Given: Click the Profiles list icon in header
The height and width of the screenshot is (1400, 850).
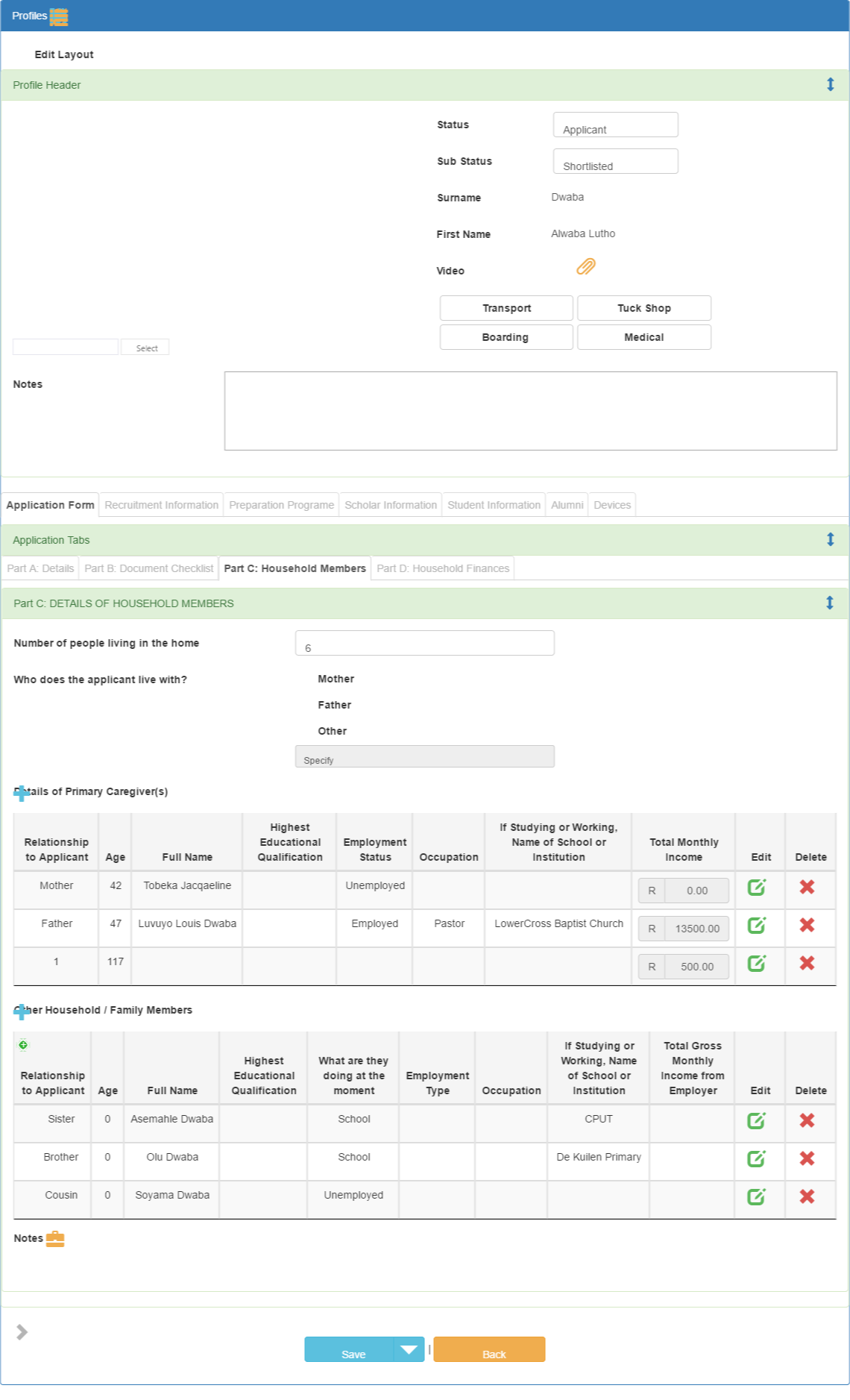Looking at the screenshot, I should point(59,16).
